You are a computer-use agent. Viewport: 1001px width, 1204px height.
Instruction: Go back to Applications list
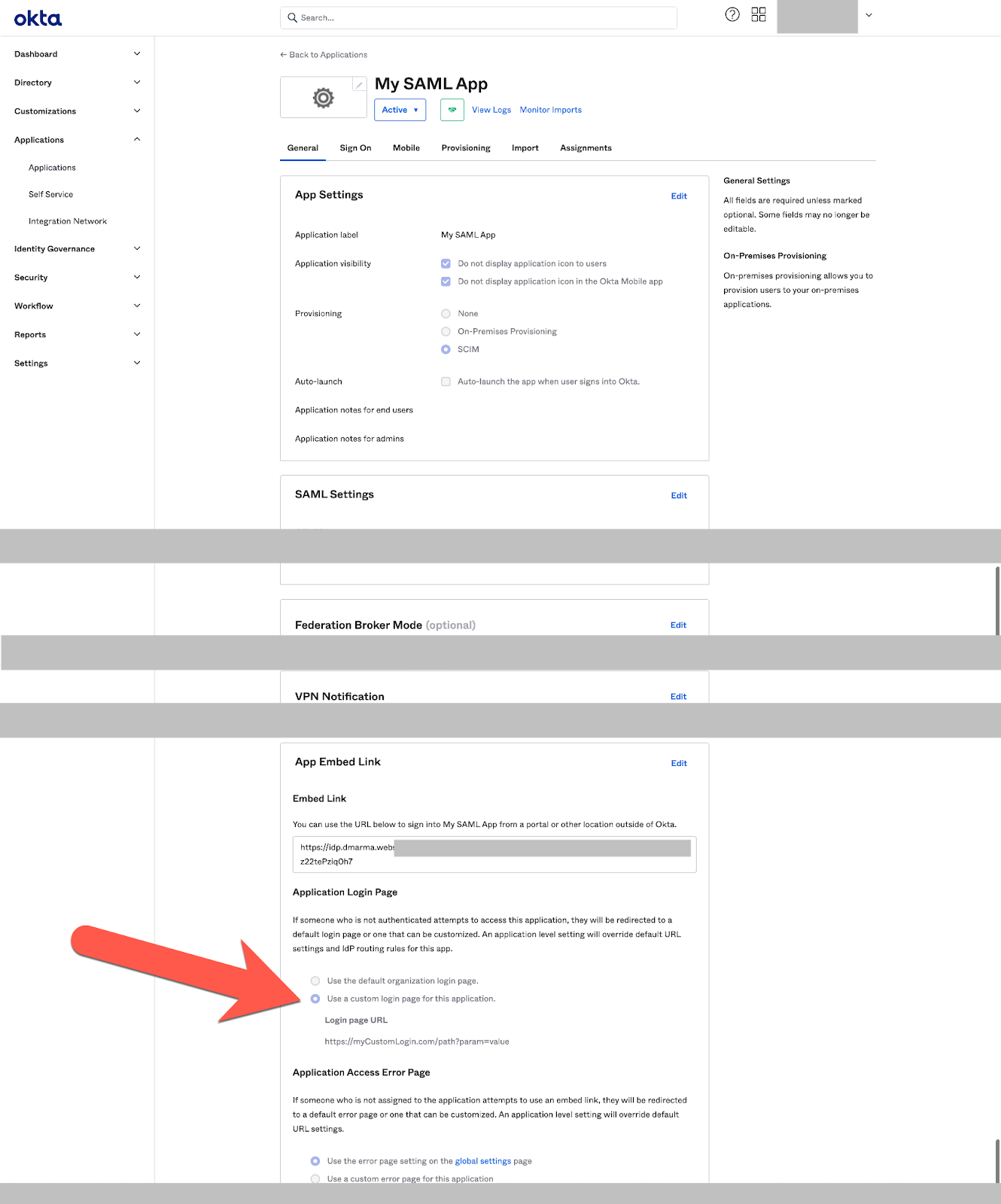coord(324,55)
